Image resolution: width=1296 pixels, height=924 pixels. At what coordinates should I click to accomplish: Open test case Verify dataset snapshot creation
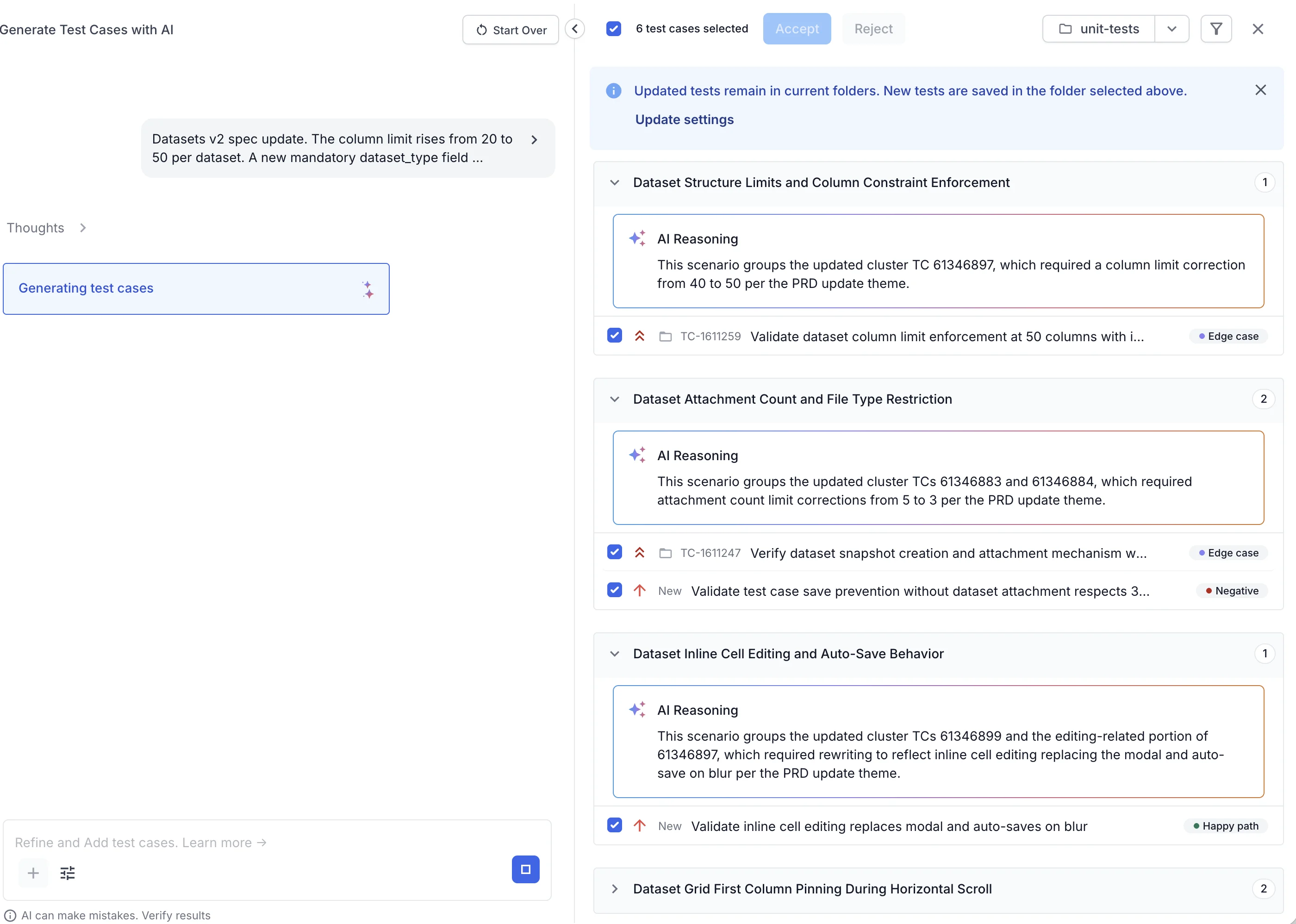point(948,553)
